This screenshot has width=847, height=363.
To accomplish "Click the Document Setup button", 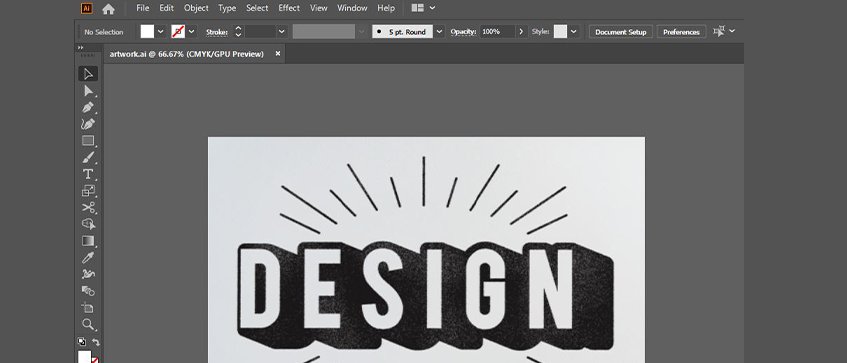I will pos(621,32).
